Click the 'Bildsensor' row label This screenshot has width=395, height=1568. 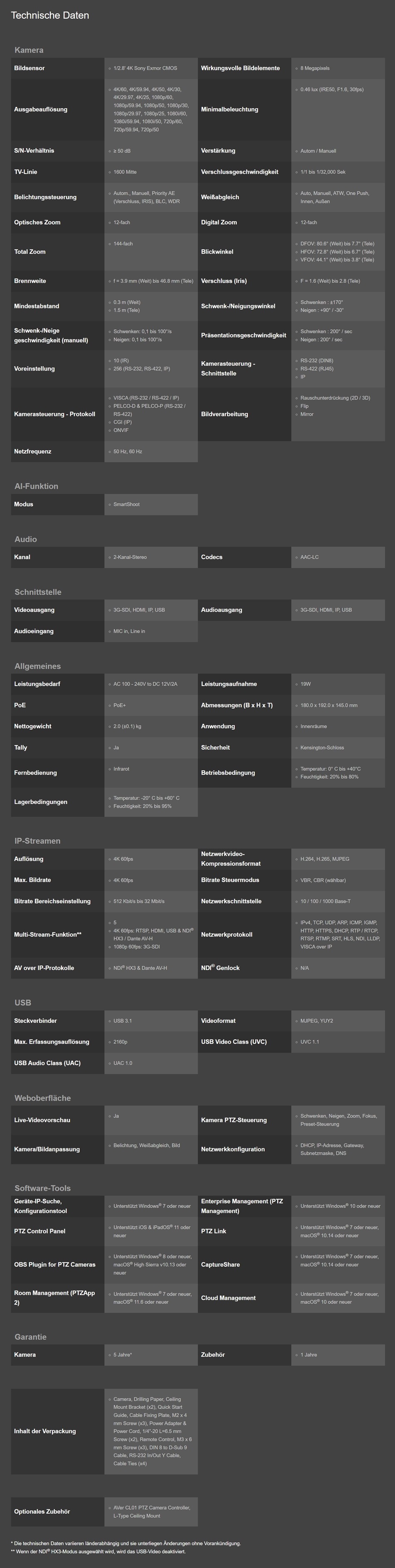coord(29,68)
